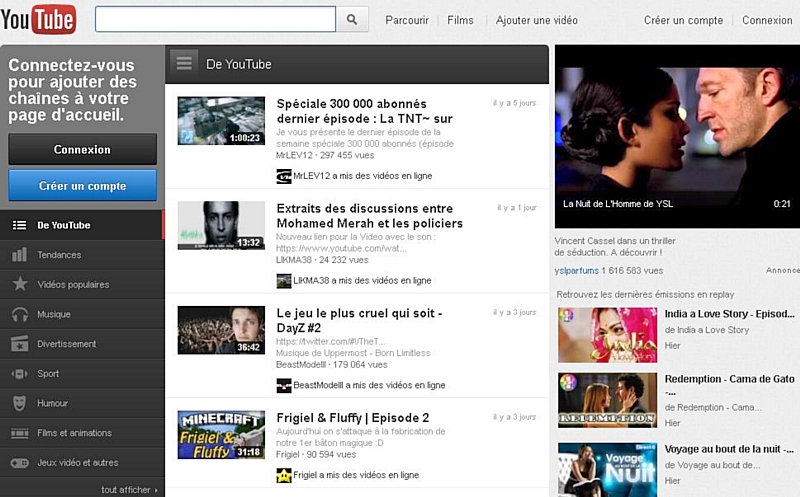The image size is (800, 497).
Task: Select Musique category
Action: (x=82, y=314)
